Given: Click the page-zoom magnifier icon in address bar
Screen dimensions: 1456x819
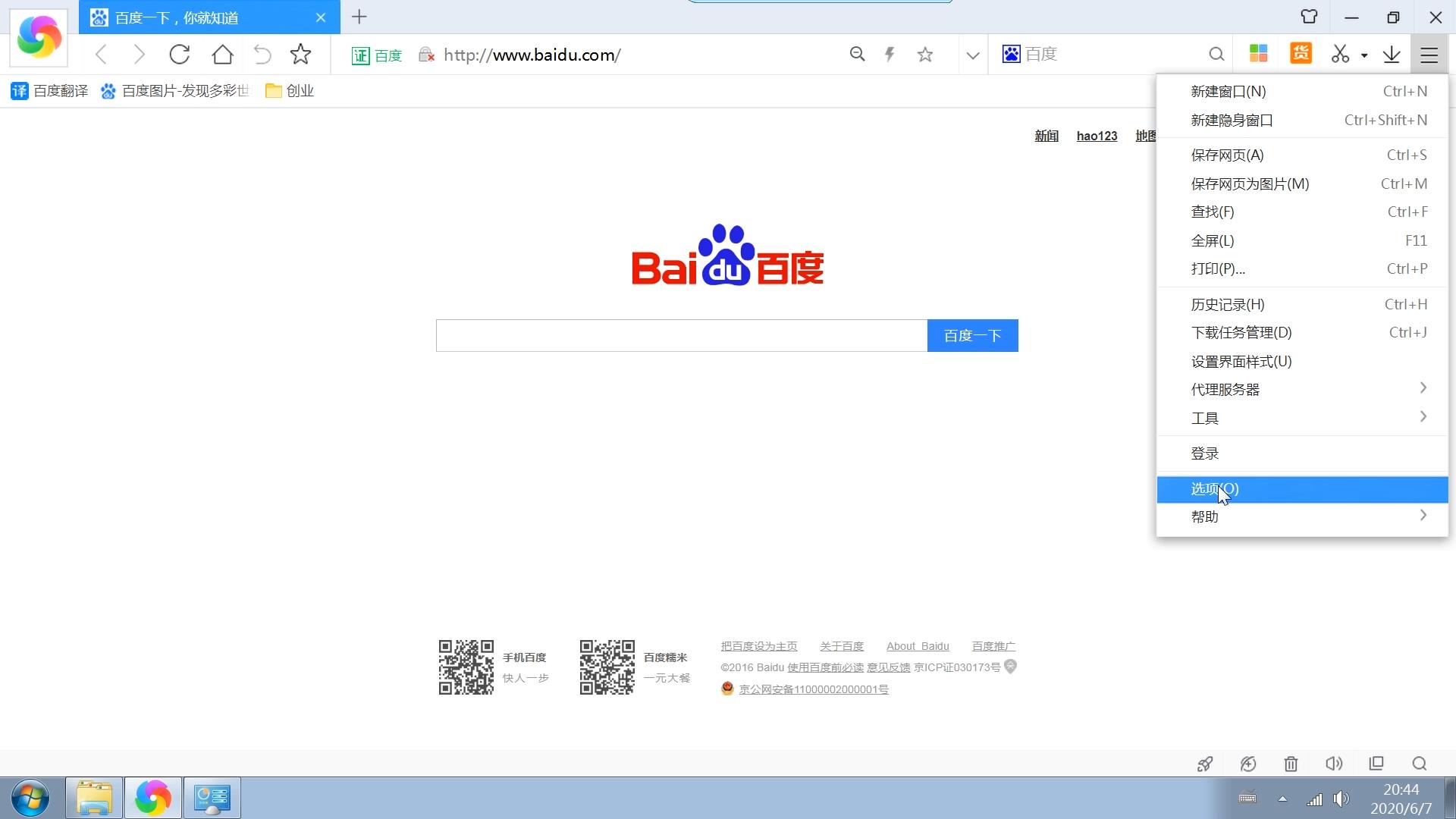Looking at the screenshot, I should pyautogui.click(x=857, y=54).
